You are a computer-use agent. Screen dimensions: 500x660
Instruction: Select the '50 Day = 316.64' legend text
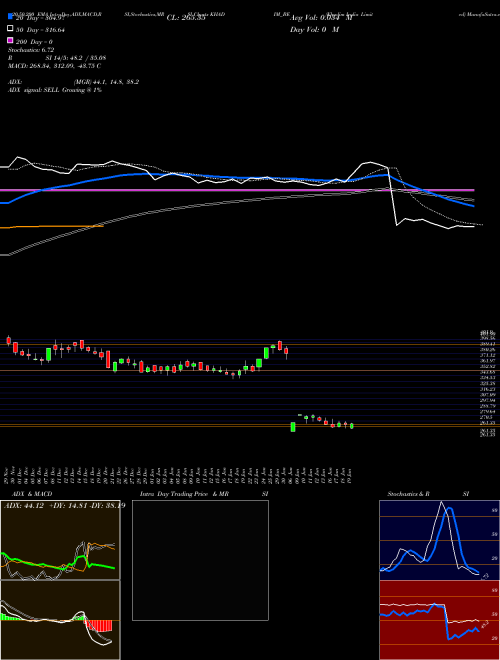pyautogui.click(x=40, y=30)
